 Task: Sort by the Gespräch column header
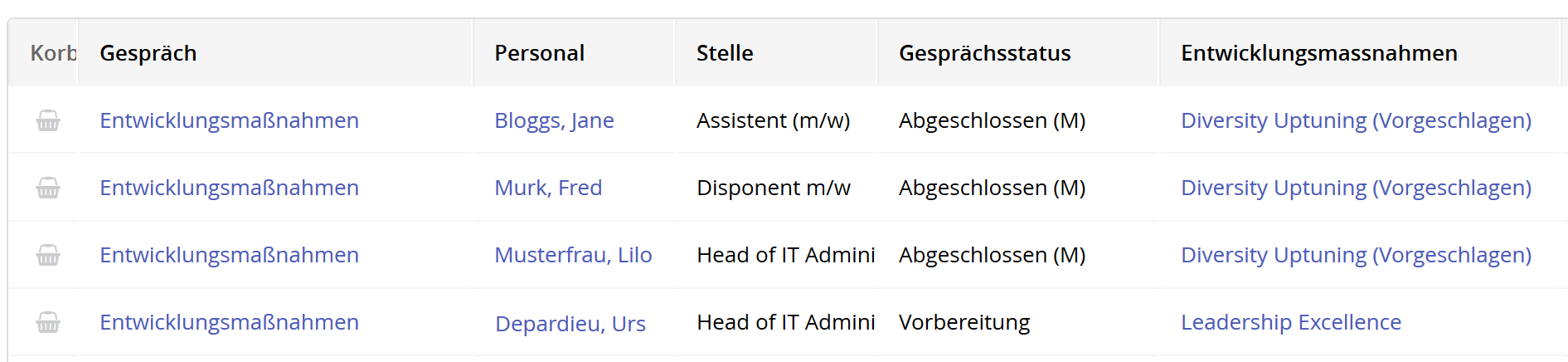148,53
